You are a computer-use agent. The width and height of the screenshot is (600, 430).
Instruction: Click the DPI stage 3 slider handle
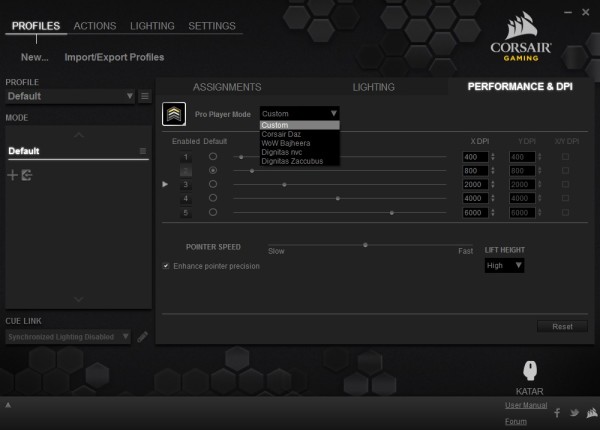pos(284,185)
